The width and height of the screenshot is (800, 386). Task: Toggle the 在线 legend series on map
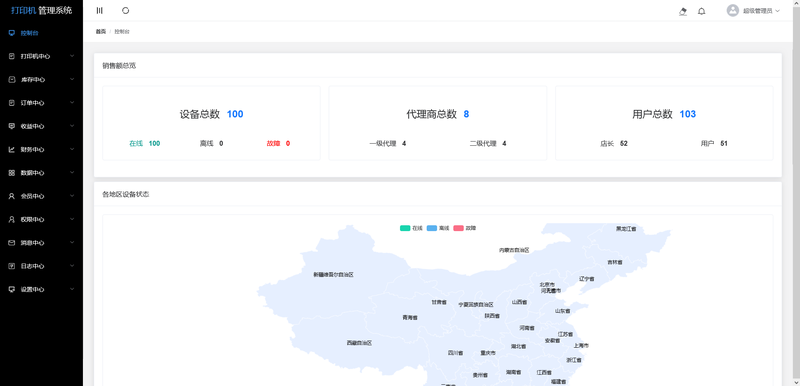click(x=411, y=228)
